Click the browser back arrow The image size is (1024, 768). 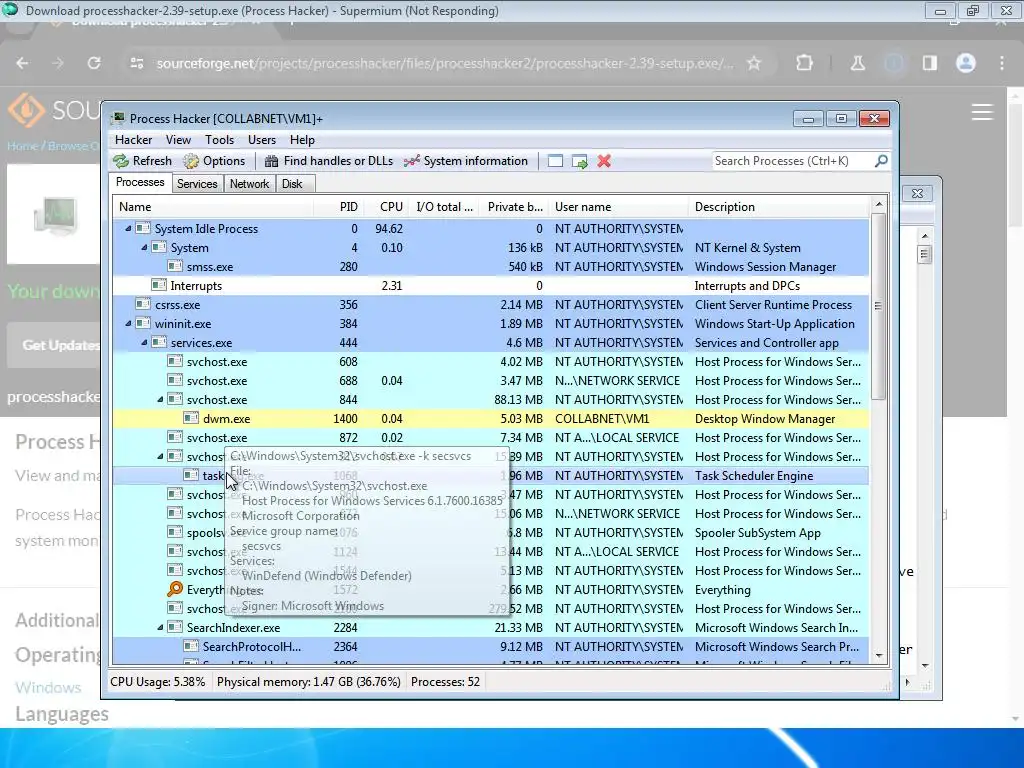[22, 63]
